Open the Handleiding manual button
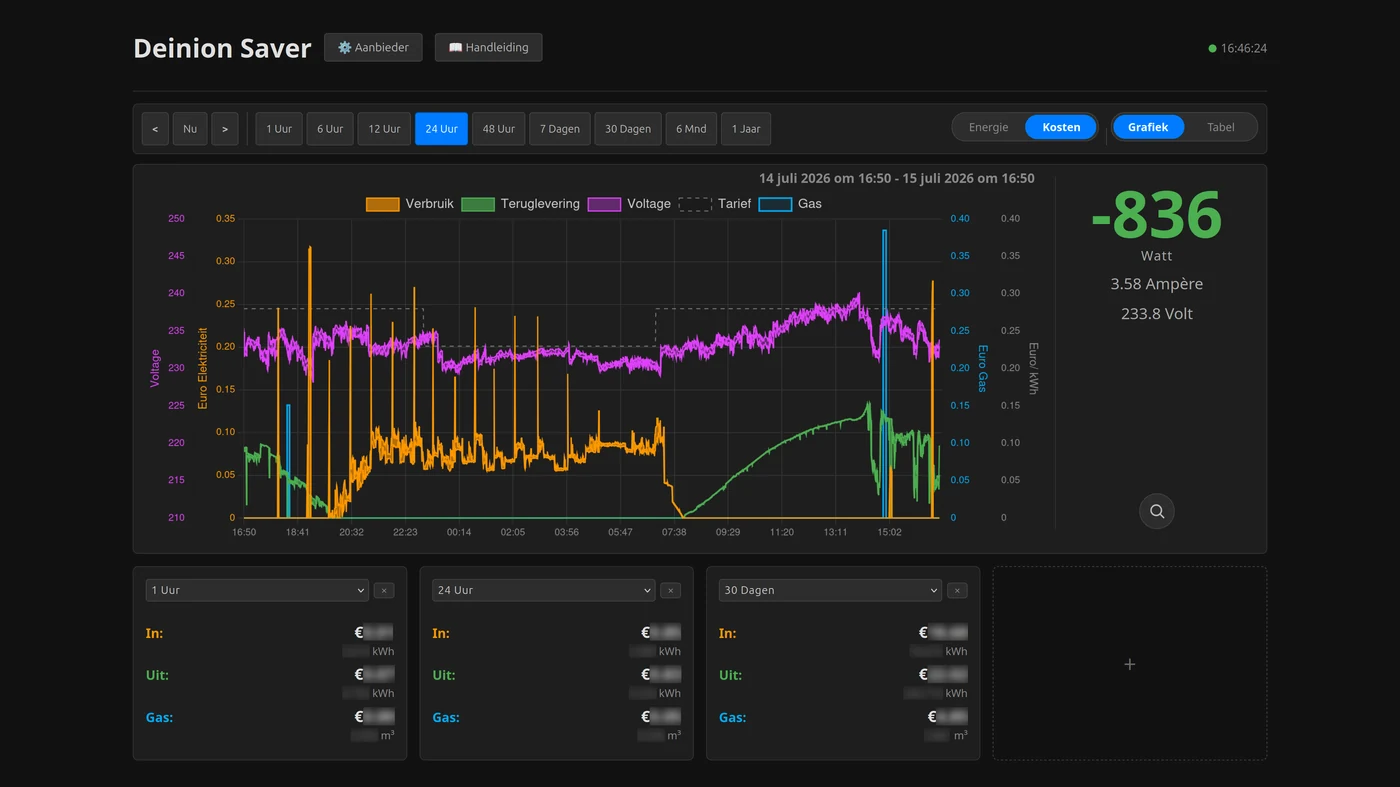 (488, 47)
